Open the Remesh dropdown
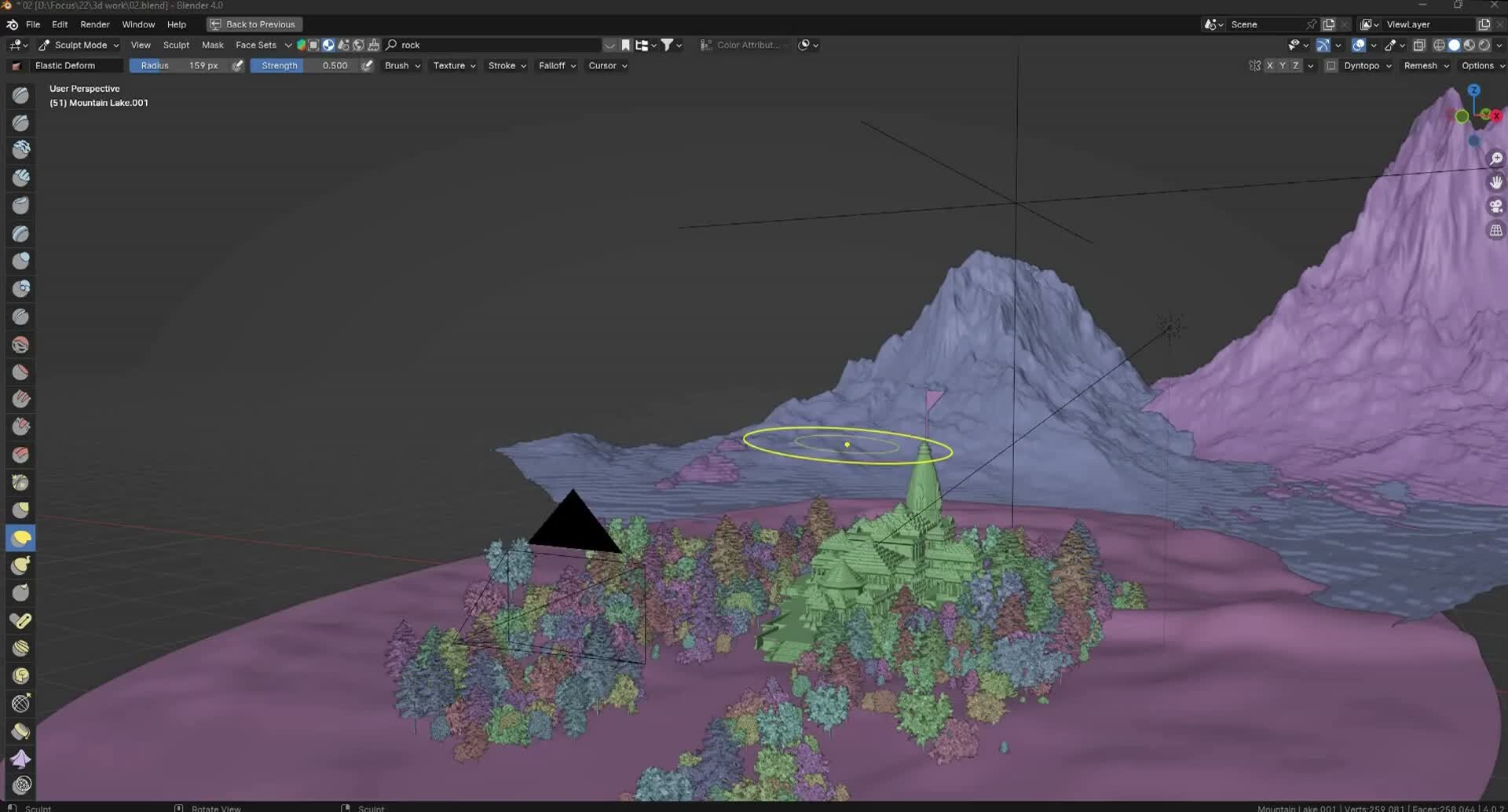The width and height of the screenshot is (1508, 812). (1426, 66)
